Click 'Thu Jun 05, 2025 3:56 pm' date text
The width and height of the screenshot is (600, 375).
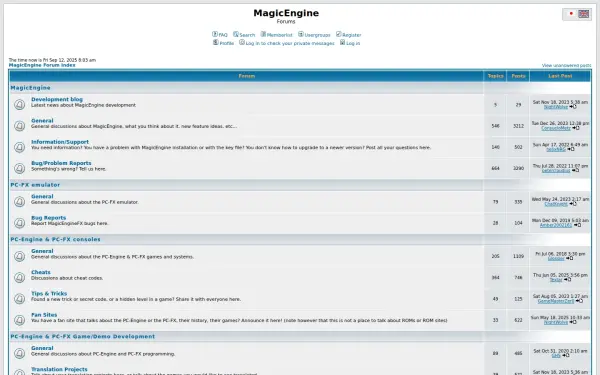(560, 275)
